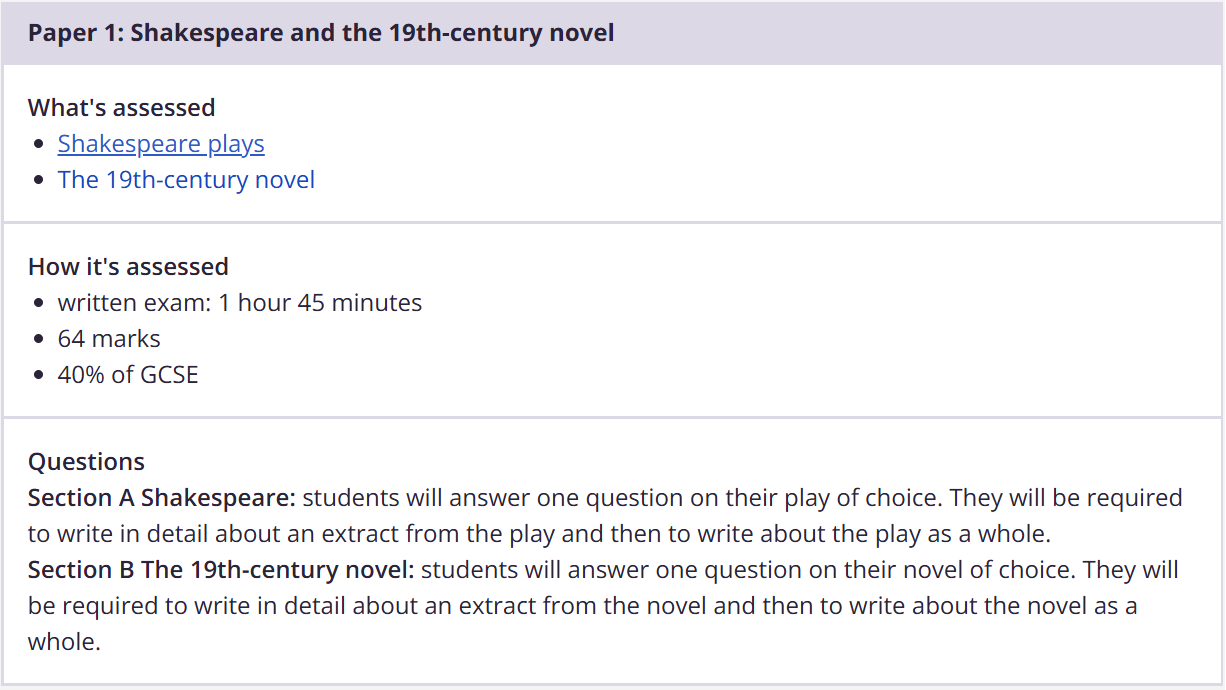Click the bullet beside written exam
The height and width of the screenshot is (690, 1226).
tap(38, 304)
